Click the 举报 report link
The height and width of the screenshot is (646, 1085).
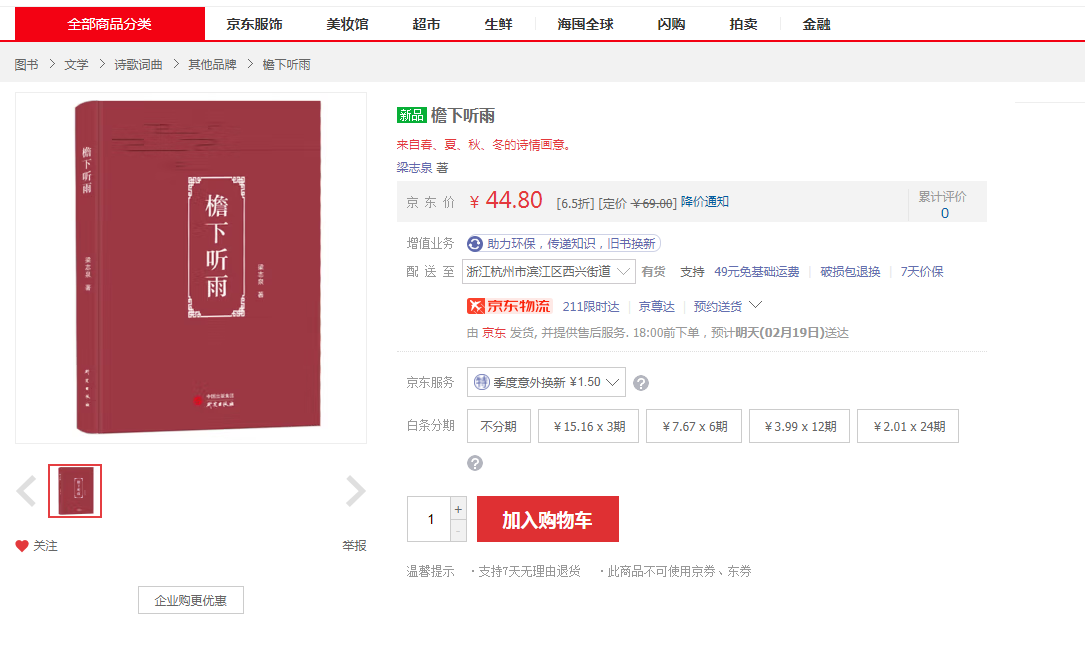pyautogui.click(x=354, y=546)
